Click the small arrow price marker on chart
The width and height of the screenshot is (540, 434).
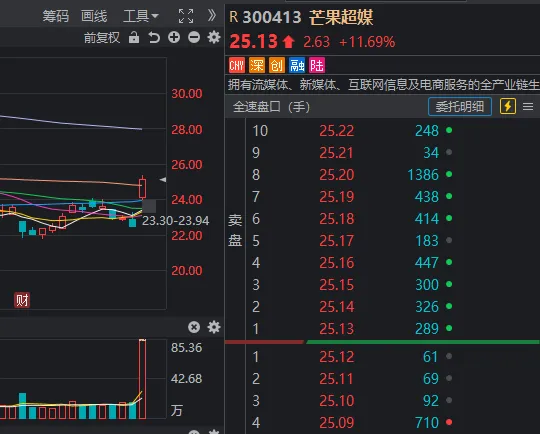[163, 180]
